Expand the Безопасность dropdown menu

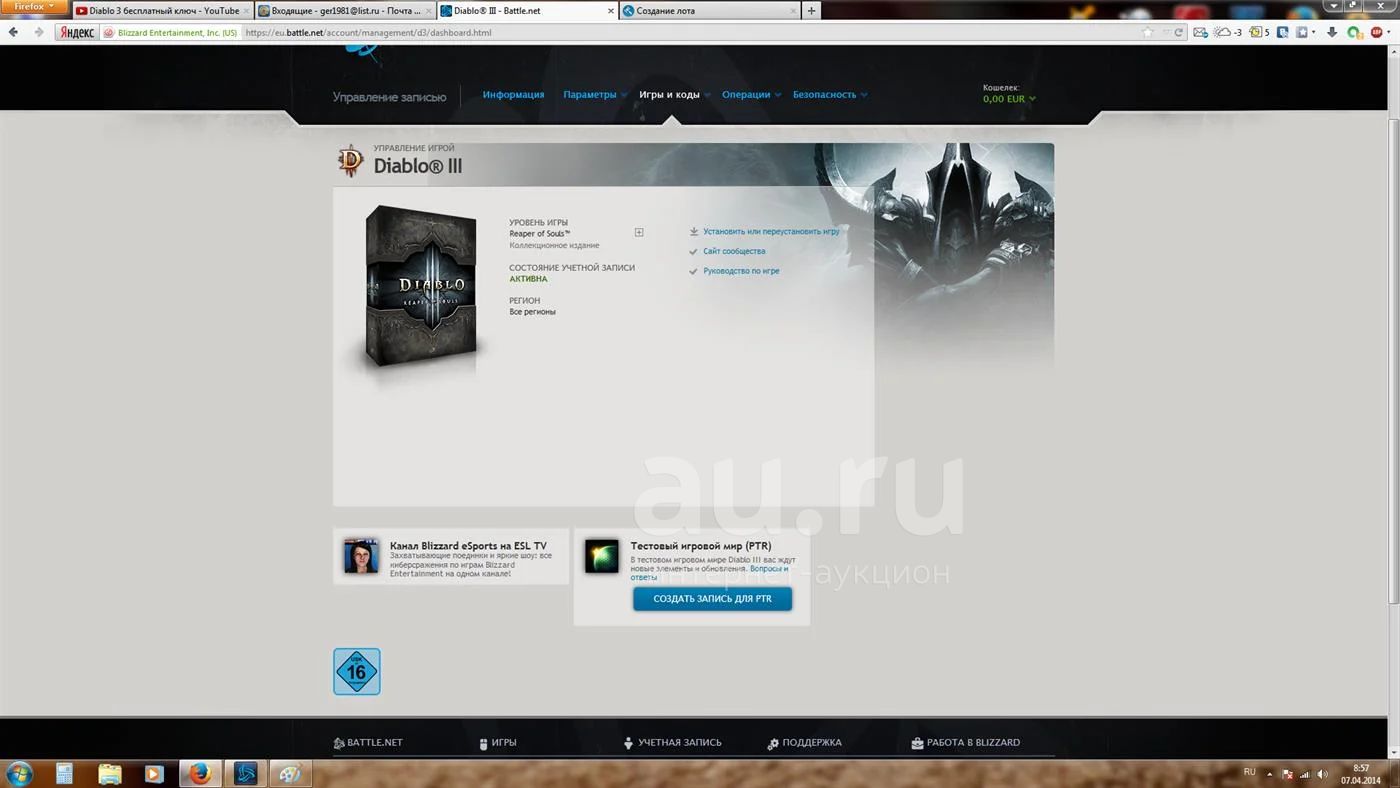[830, 95]
